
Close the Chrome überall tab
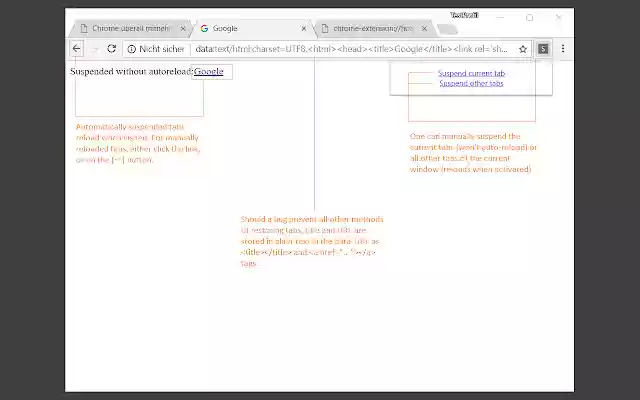[183, 29]
